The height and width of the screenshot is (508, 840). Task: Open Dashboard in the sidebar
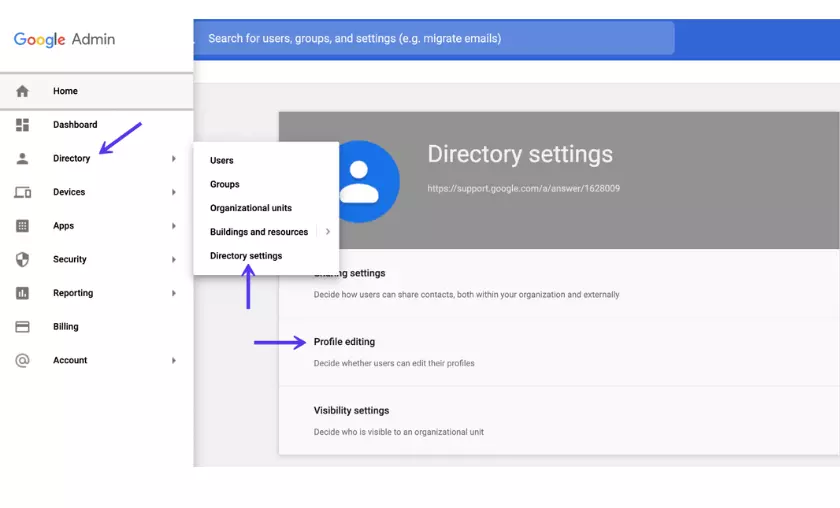click(96, 125)
